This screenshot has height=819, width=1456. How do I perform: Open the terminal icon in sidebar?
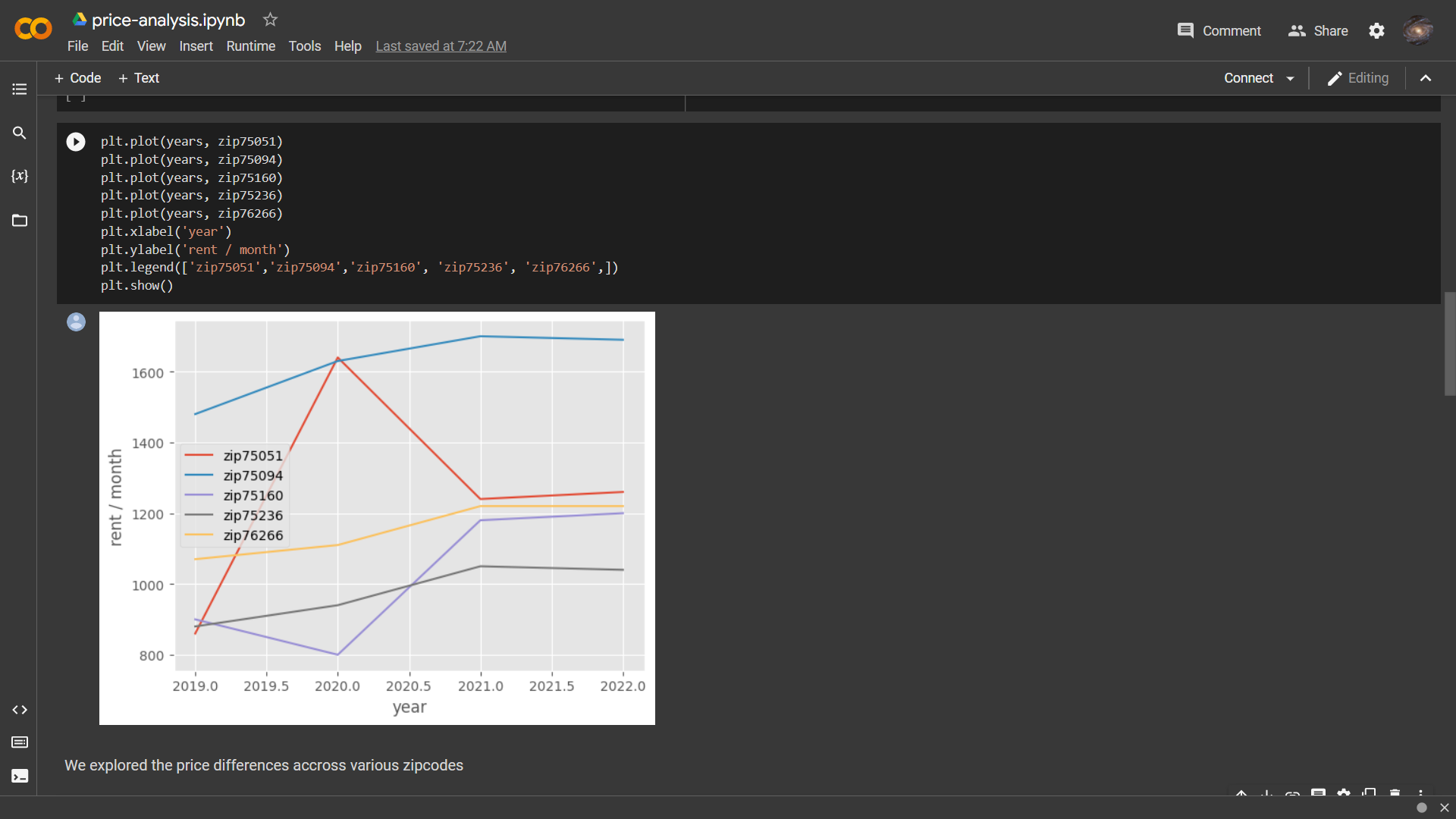tap(20, 776)
